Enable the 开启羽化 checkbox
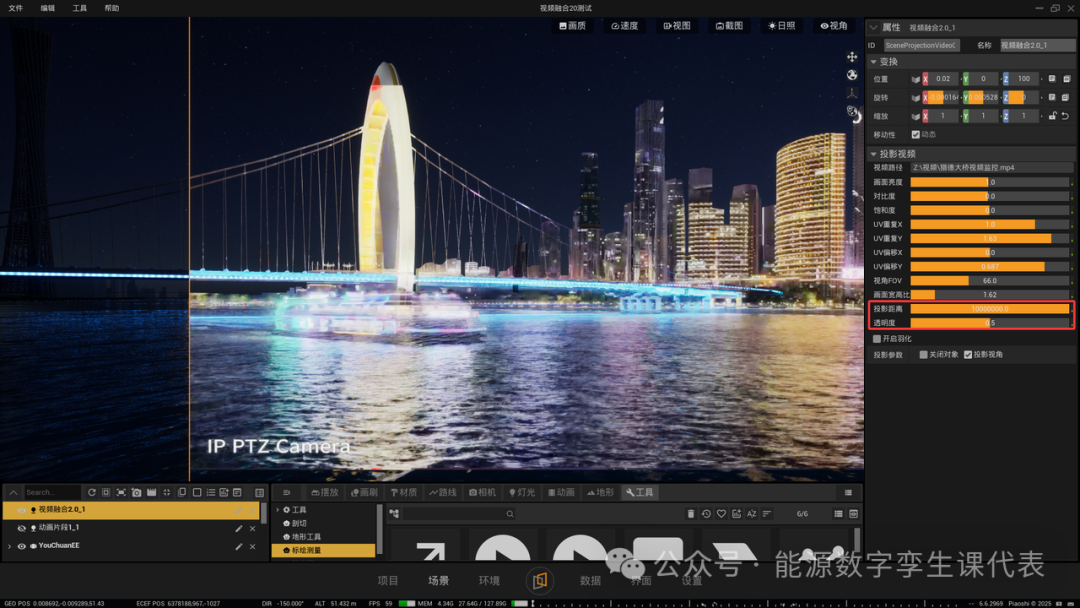 click(x=877, y=339)
